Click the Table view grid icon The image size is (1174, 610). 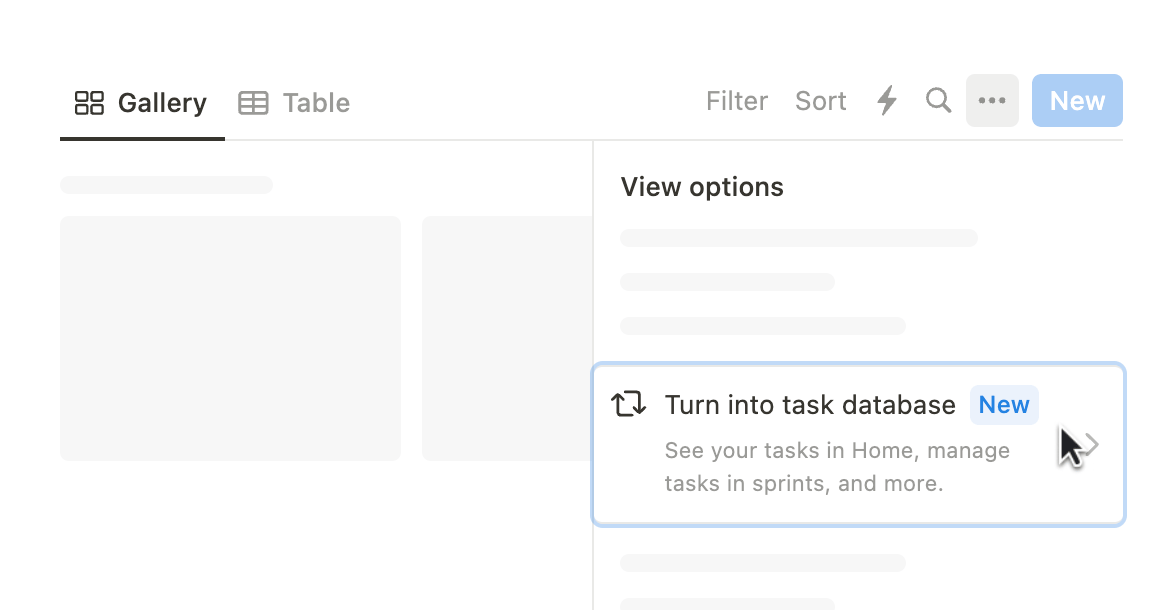(253, 103)
